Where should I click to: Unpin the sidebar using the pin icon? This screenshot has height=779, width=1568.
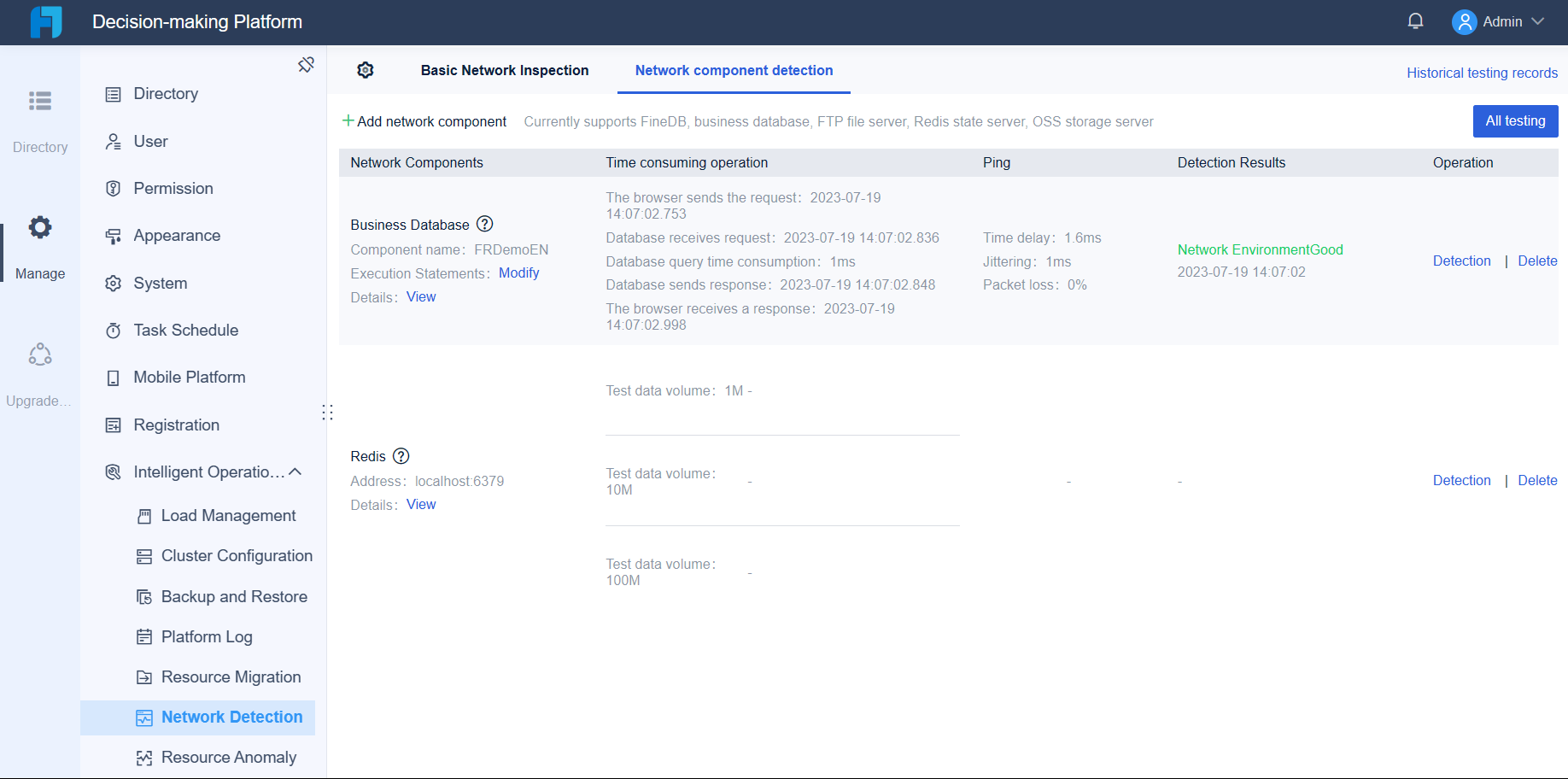[x=306, y=64]
